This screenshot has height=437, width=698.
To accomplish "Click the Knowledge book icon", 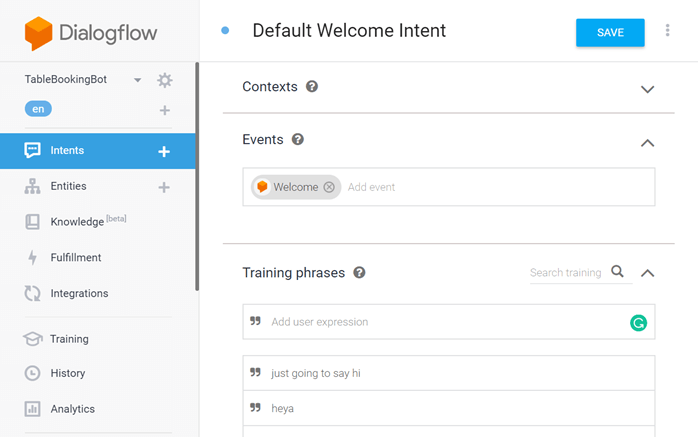I will tap(32, 222).
